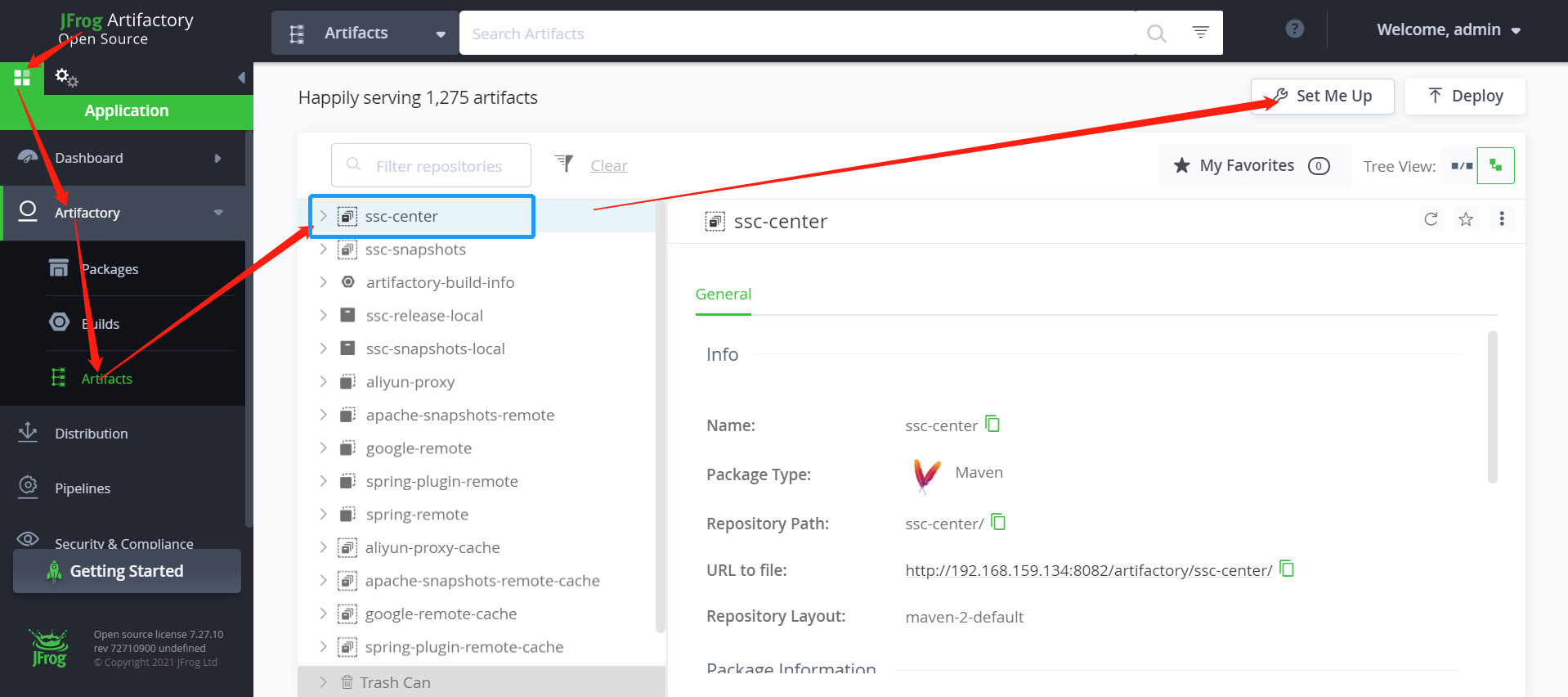Click the Distribution download icon
The height and width of the screenshot is (697, 1568).
[x=28, y=432]
